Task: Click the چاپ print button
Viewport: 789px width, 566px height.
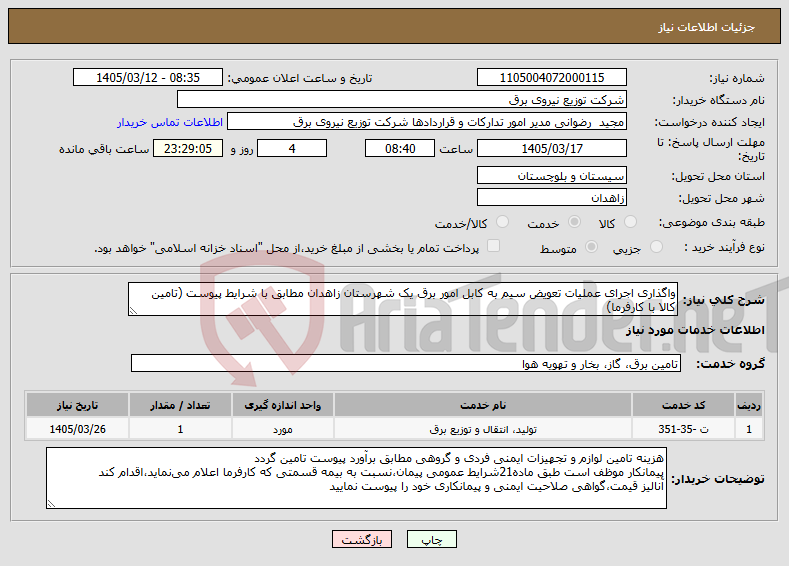Action: pos(432,539)
